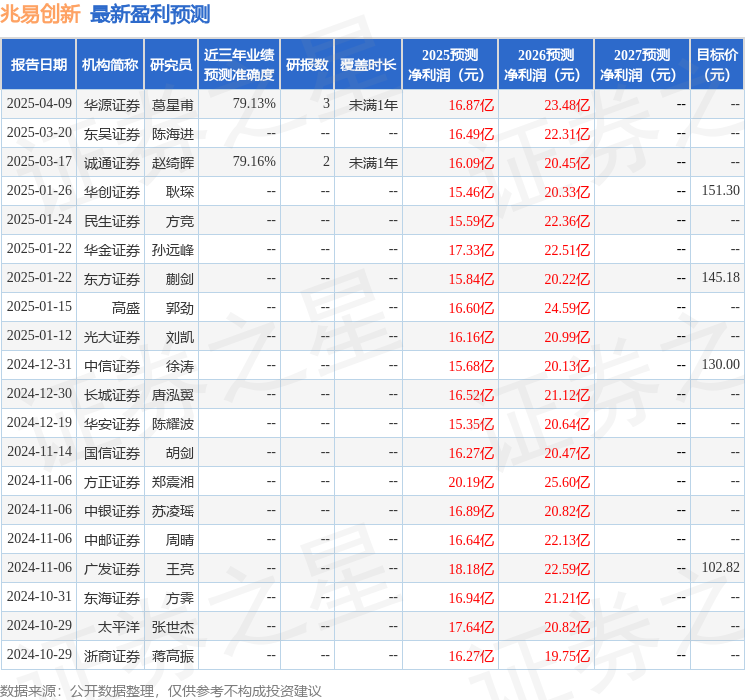Click the 79.16% accuracy value
Screen dimensions: 745x700
(254, 161)
